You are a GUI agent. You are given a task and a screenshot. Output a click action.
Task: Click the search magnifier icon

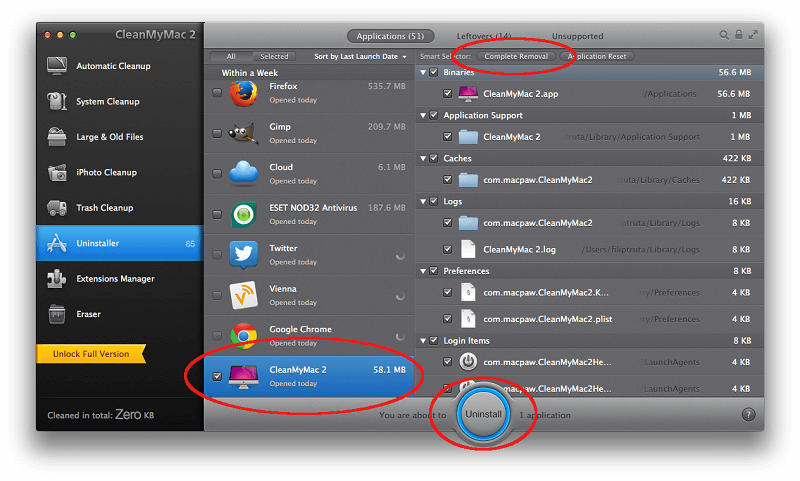coord(723,35)
